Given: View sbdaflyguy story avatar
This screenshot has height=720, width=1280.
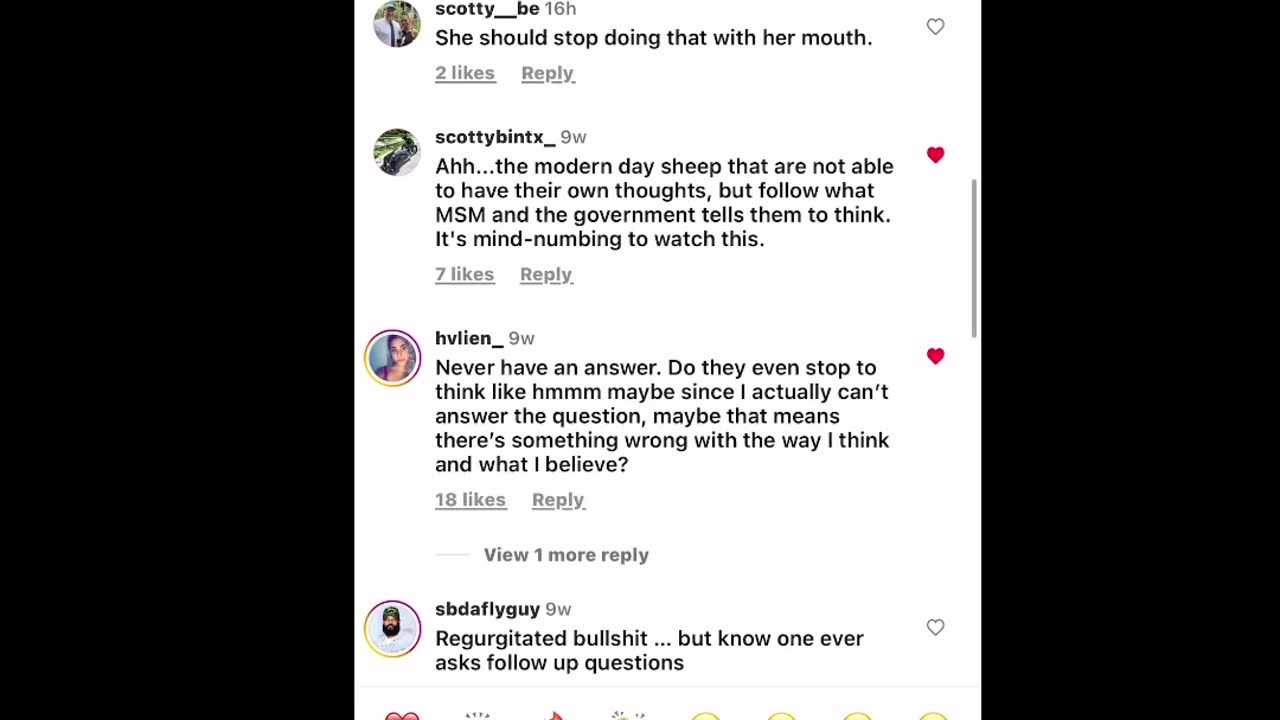Looking at the screenshot, I should (393, 628).
